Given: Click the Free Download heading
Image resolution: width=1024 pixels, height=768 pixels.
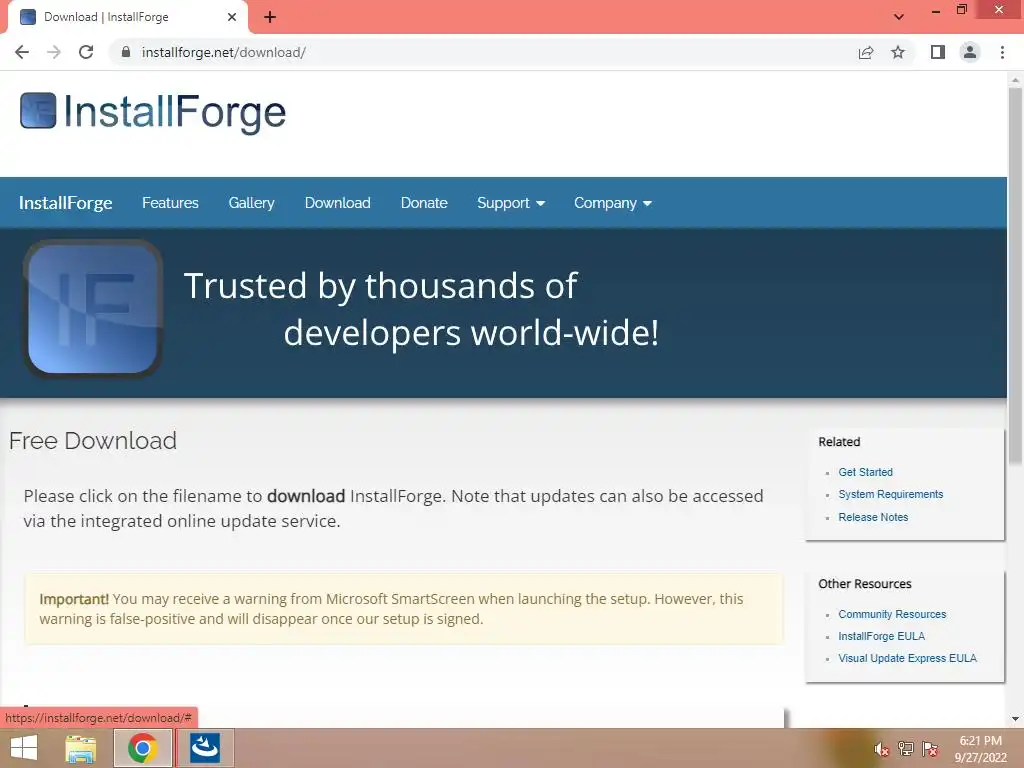Looking at the screenshot, I should click(x=93, y=441).
